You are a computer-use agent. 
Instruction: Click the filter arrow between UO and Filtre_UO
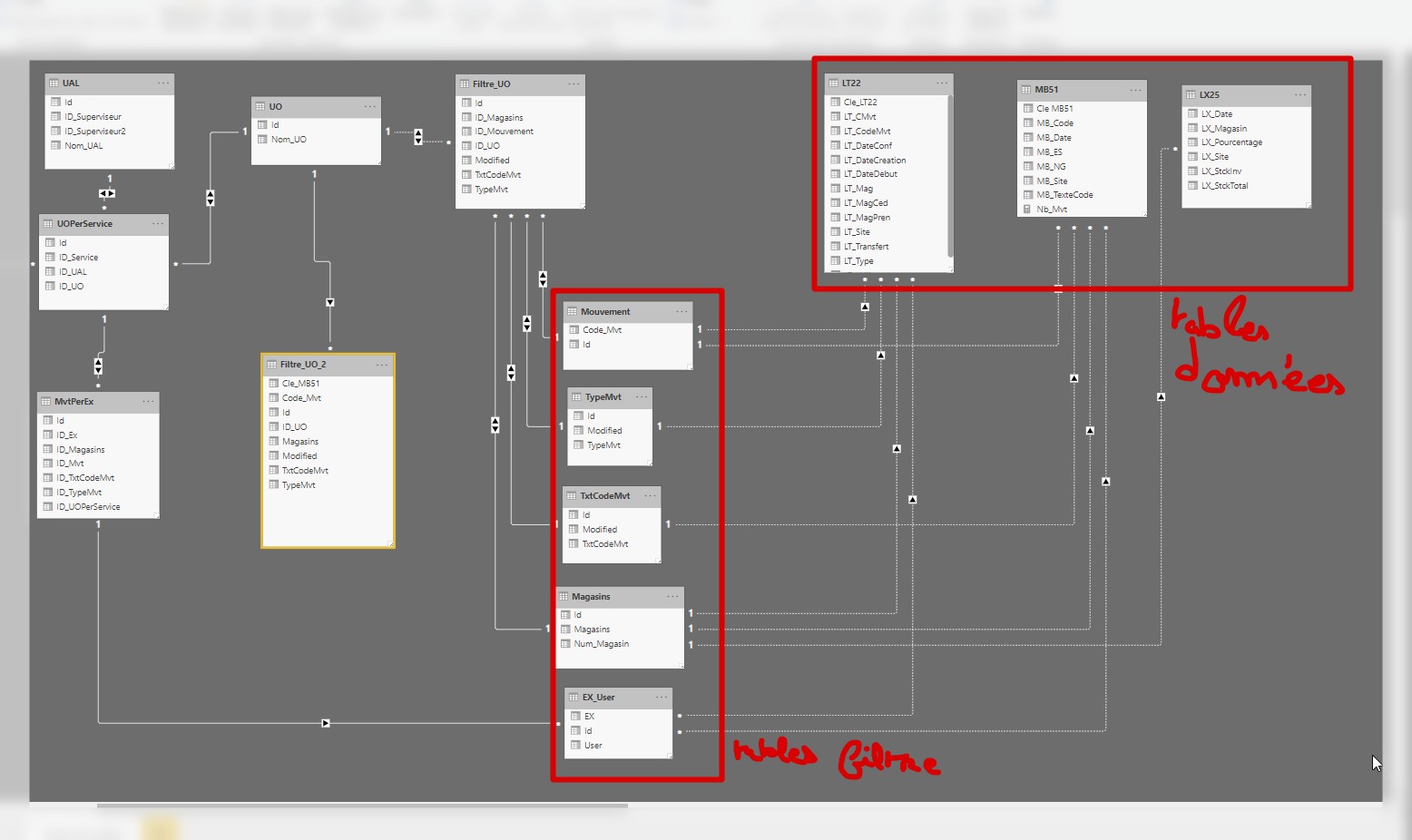point(418,137)
